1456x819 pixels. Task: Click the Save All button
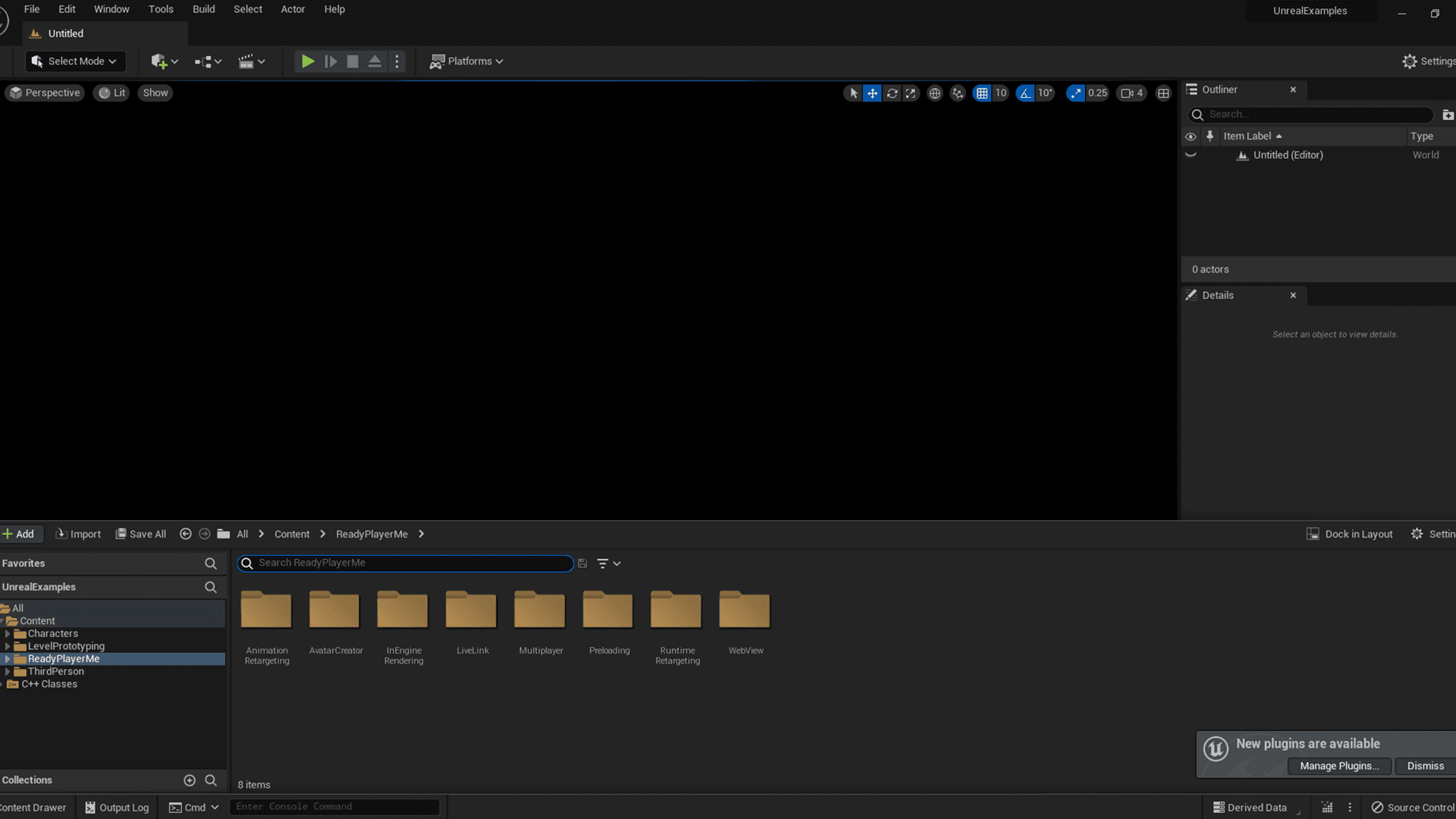click(x=141, y=534)
